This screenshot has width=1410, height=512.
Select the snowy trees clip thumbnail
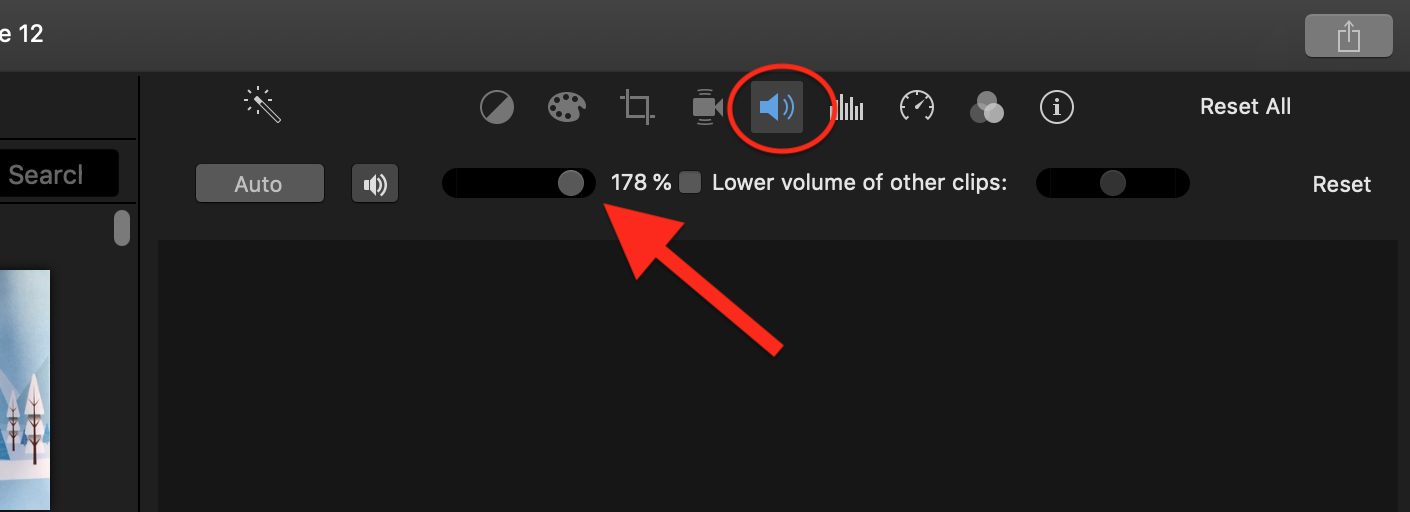coord(24,390)
